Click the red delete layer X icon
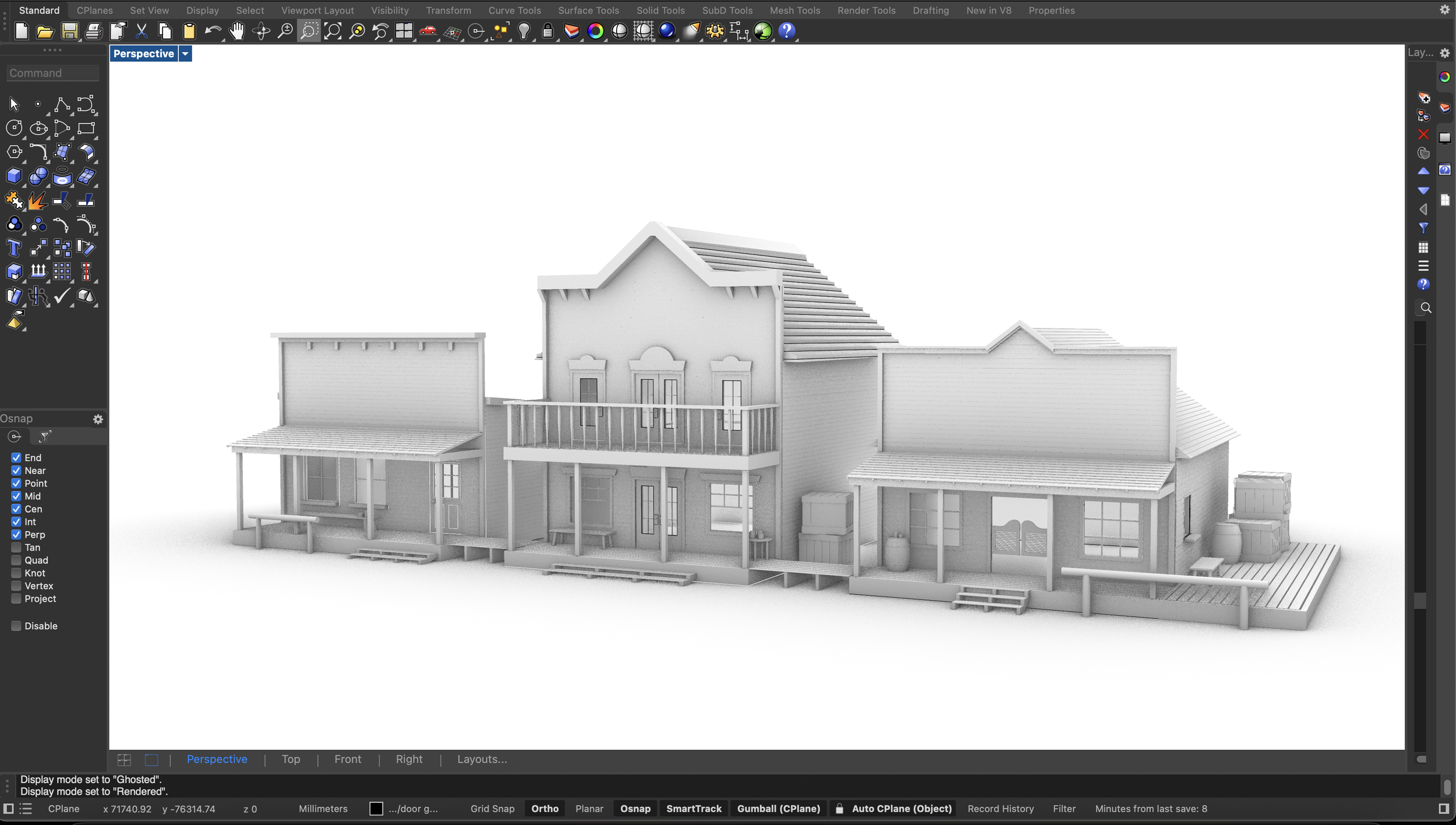Image resolution: width=1456 pixels, height=825 pixels. pyautogui.click(x=1423, y=134)
